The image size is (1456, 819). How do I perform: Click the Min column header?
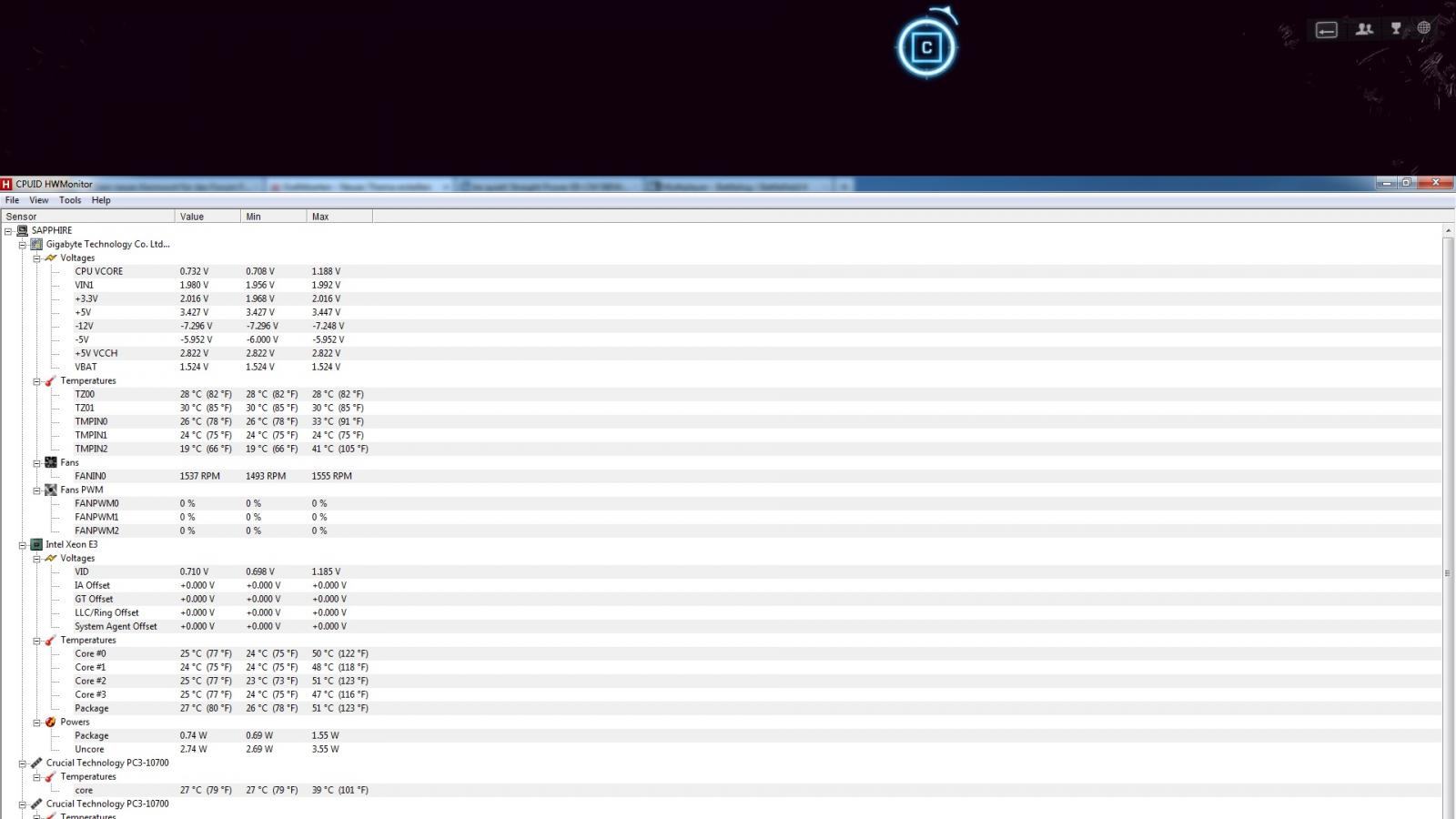[x=274, y=217]
